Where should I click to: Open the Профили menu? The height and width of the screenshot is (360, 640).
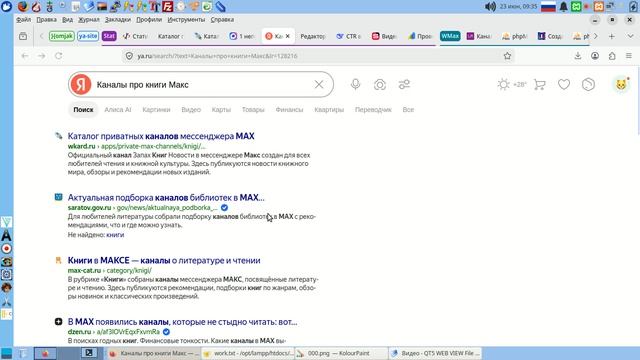149,20
